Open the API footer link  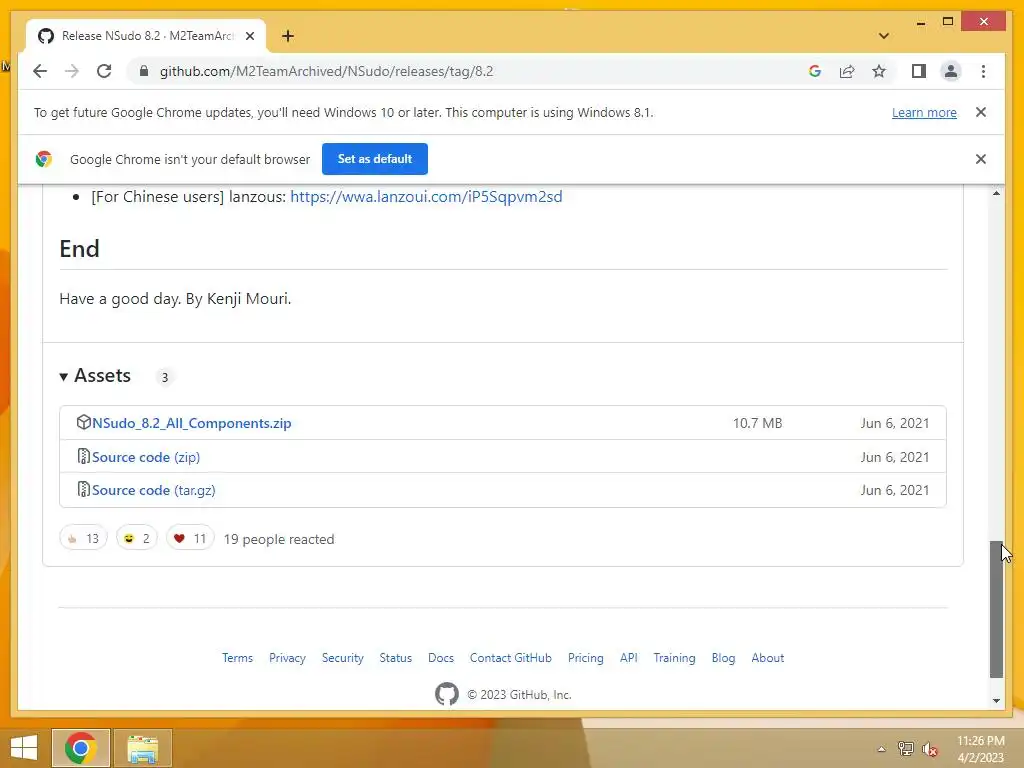tap(628, 658)
